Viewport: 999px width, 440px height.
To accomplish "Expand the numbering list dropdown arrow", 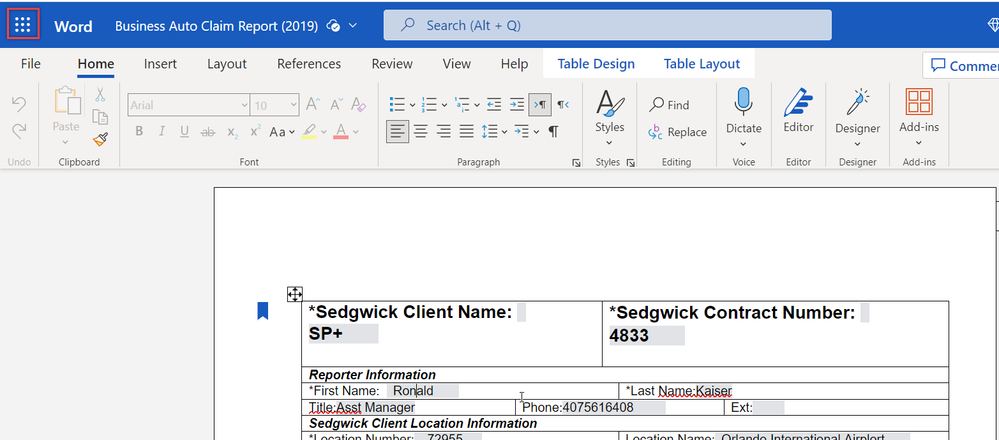I will click(x=444, y=105).
